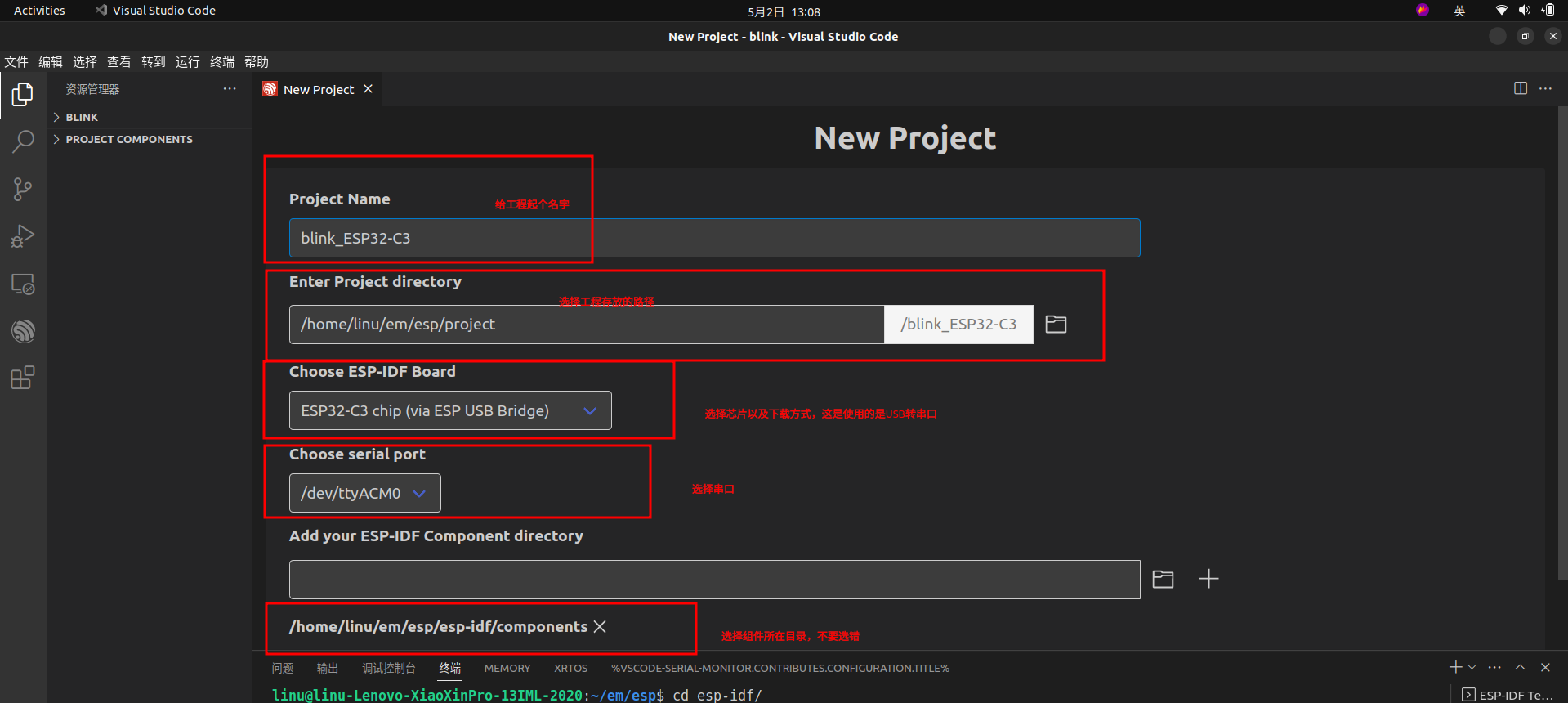This screenshot has height=703, width=1568.
Task: Create a new terminal with plus icon
Action: click(1455, 667)
